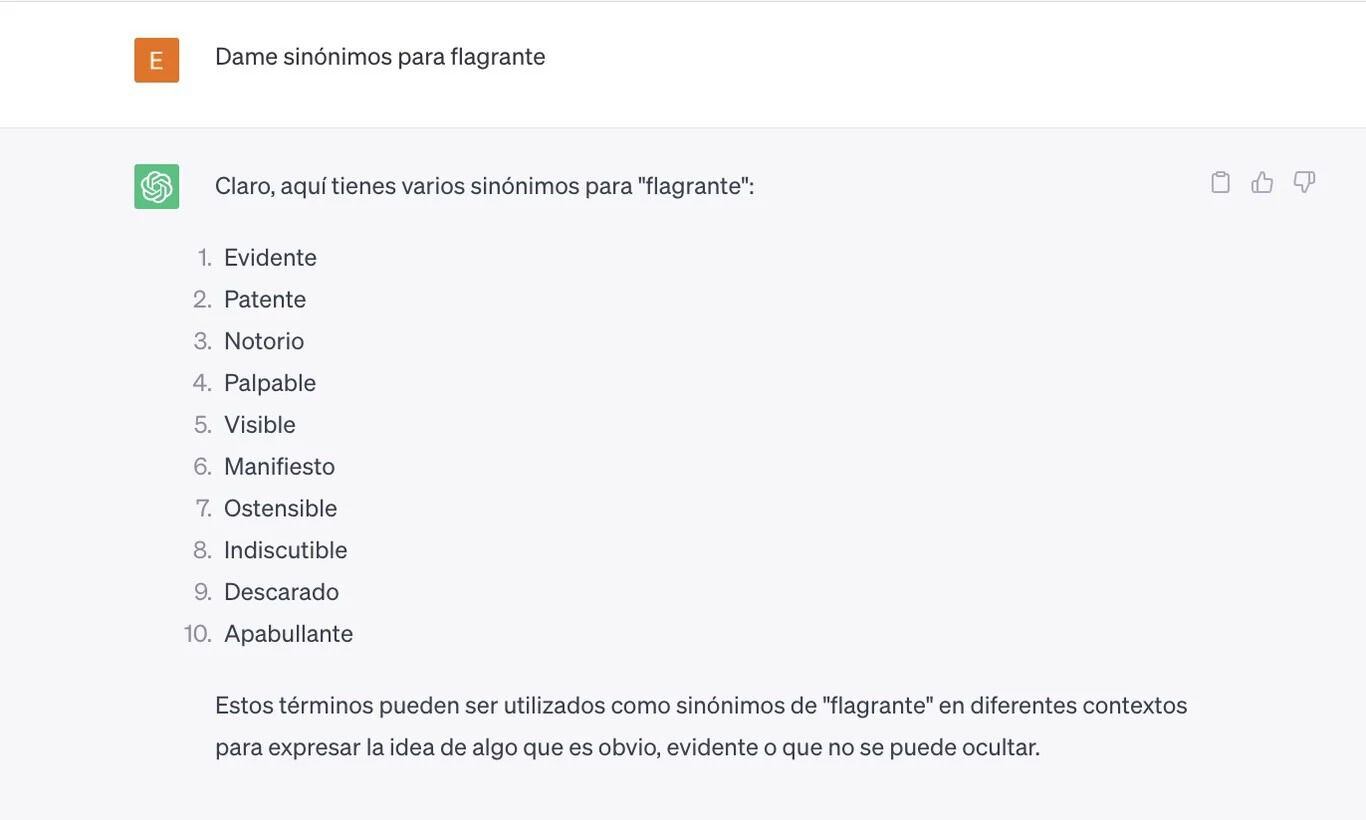Select the synonym "Notorio"

pos(264,342)
